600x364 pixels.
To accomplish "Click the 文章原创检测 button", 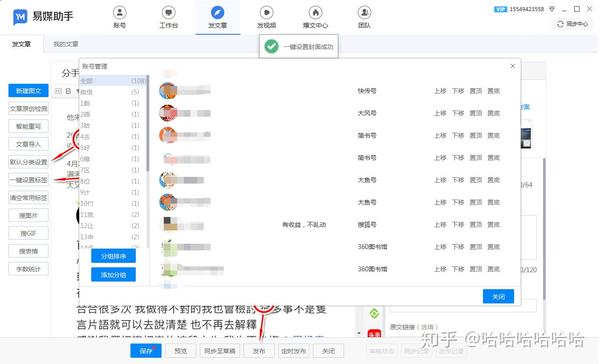I will pyautogui.click(x=28, y=109).
